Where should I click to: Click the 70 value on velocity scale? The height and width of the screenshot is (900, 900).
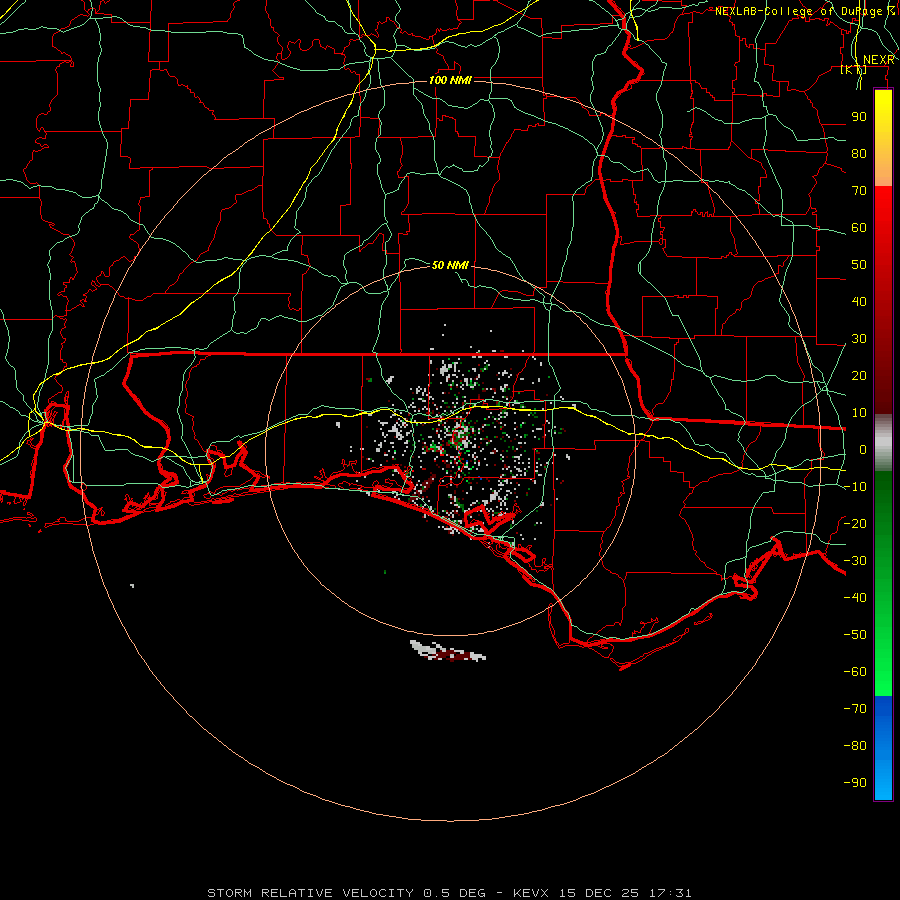pos(859,191)
